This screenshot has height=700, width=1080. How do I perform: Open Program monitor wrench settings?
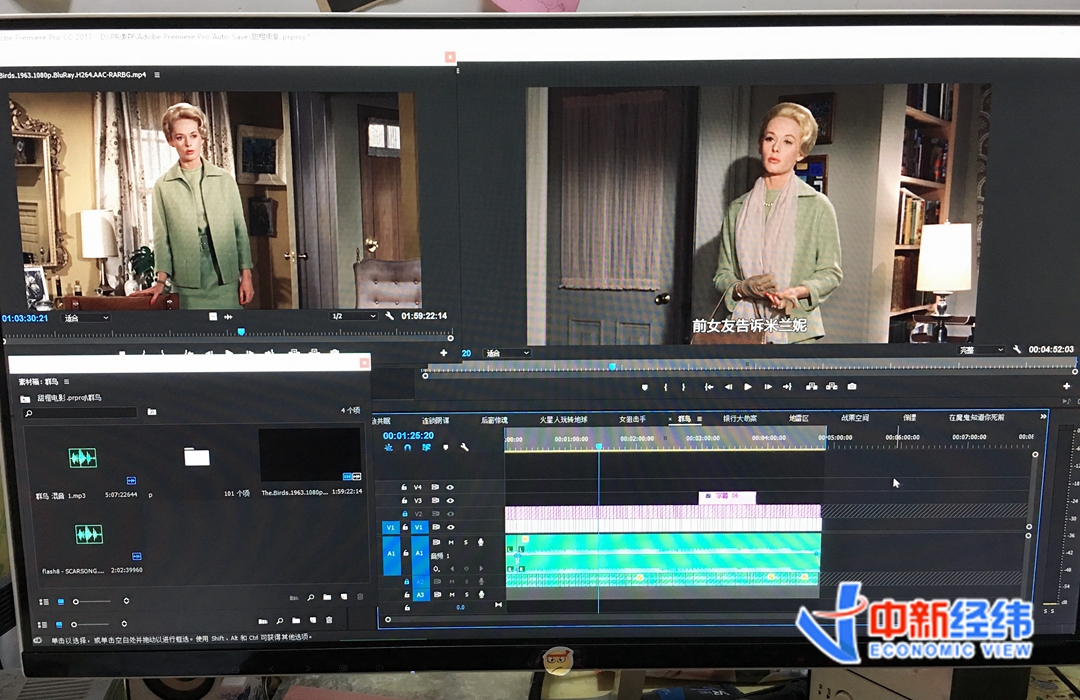click(1016, 350)
